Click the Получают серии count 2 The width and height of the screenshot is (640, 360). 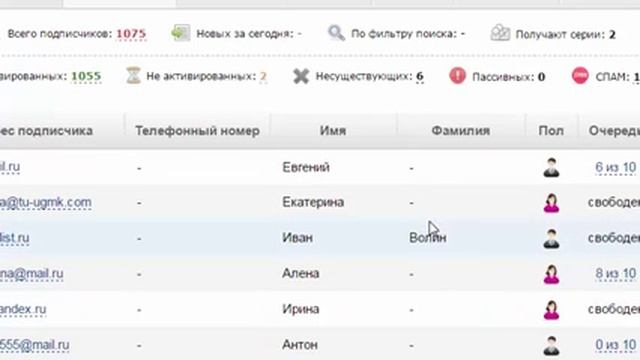click(x=612, y=35)
